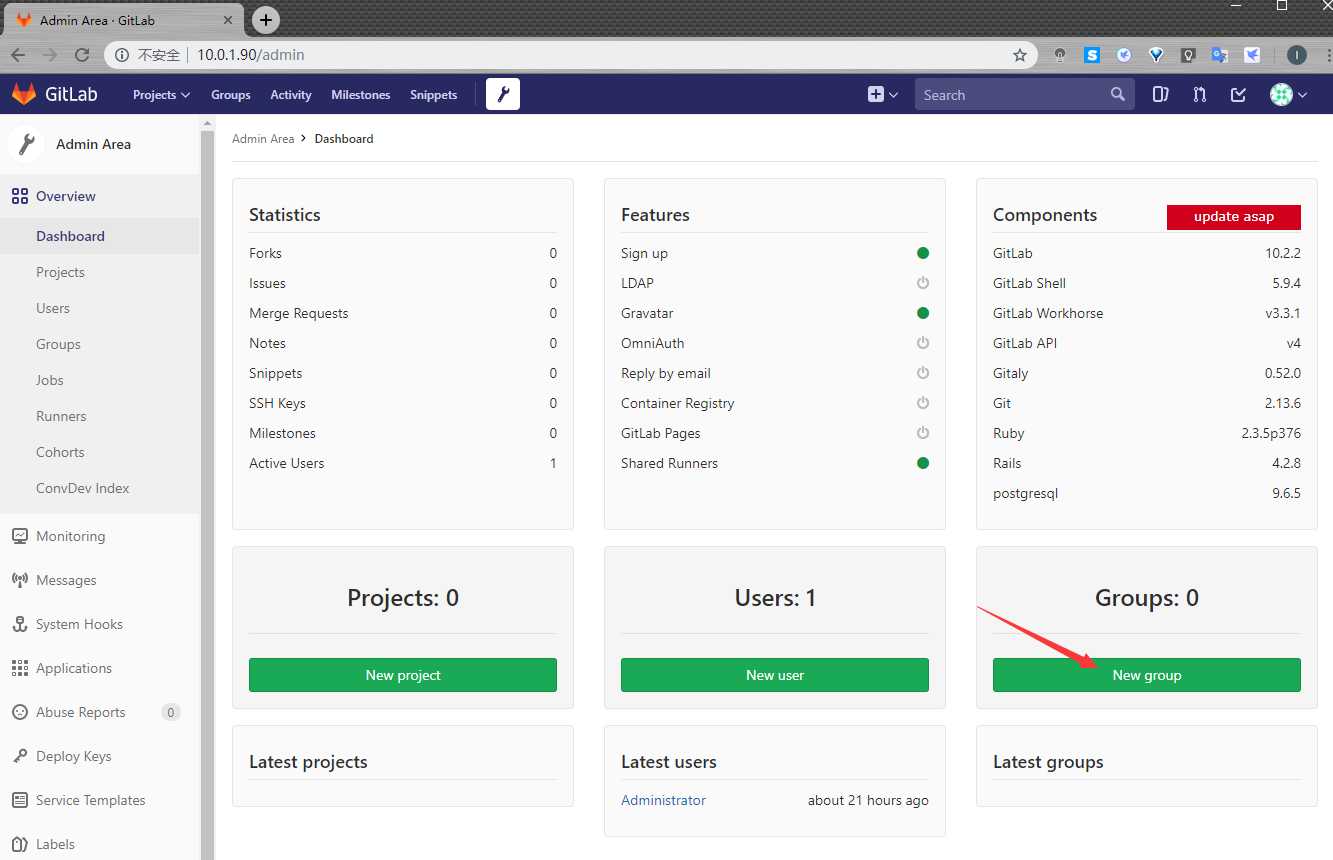Open the Snippets top navigation item
The height and width of the screenshot is (860, 1333).
434,95
